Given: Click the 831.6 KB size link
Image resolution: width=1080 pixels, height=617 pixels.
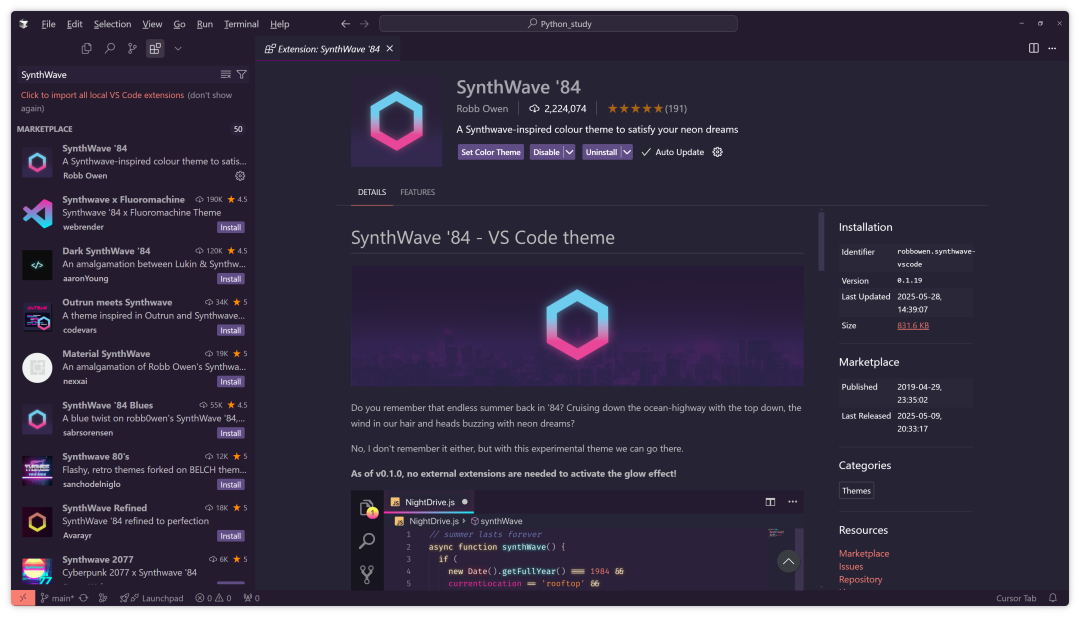Looking at the screenshot, I should click(x=913, y=326).
